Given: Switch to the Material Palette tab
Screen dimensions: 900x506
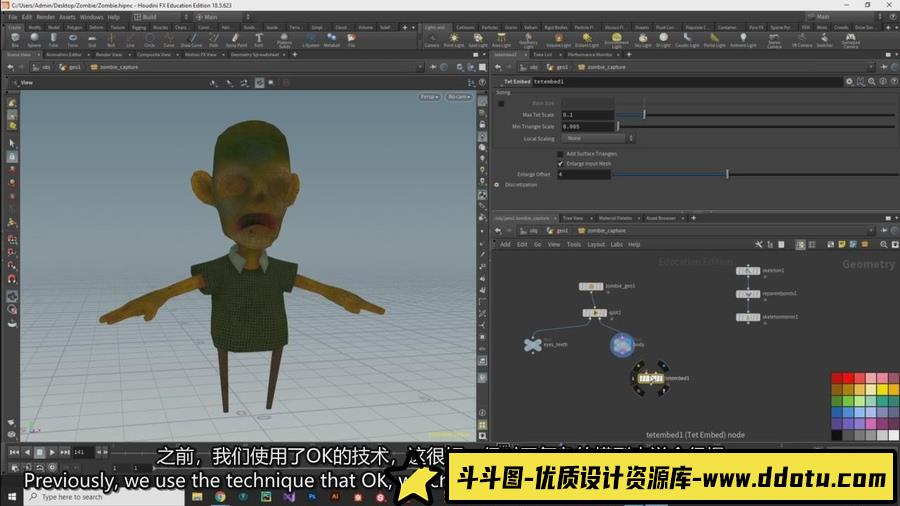Looking at the screenshot, I should 615,218.
